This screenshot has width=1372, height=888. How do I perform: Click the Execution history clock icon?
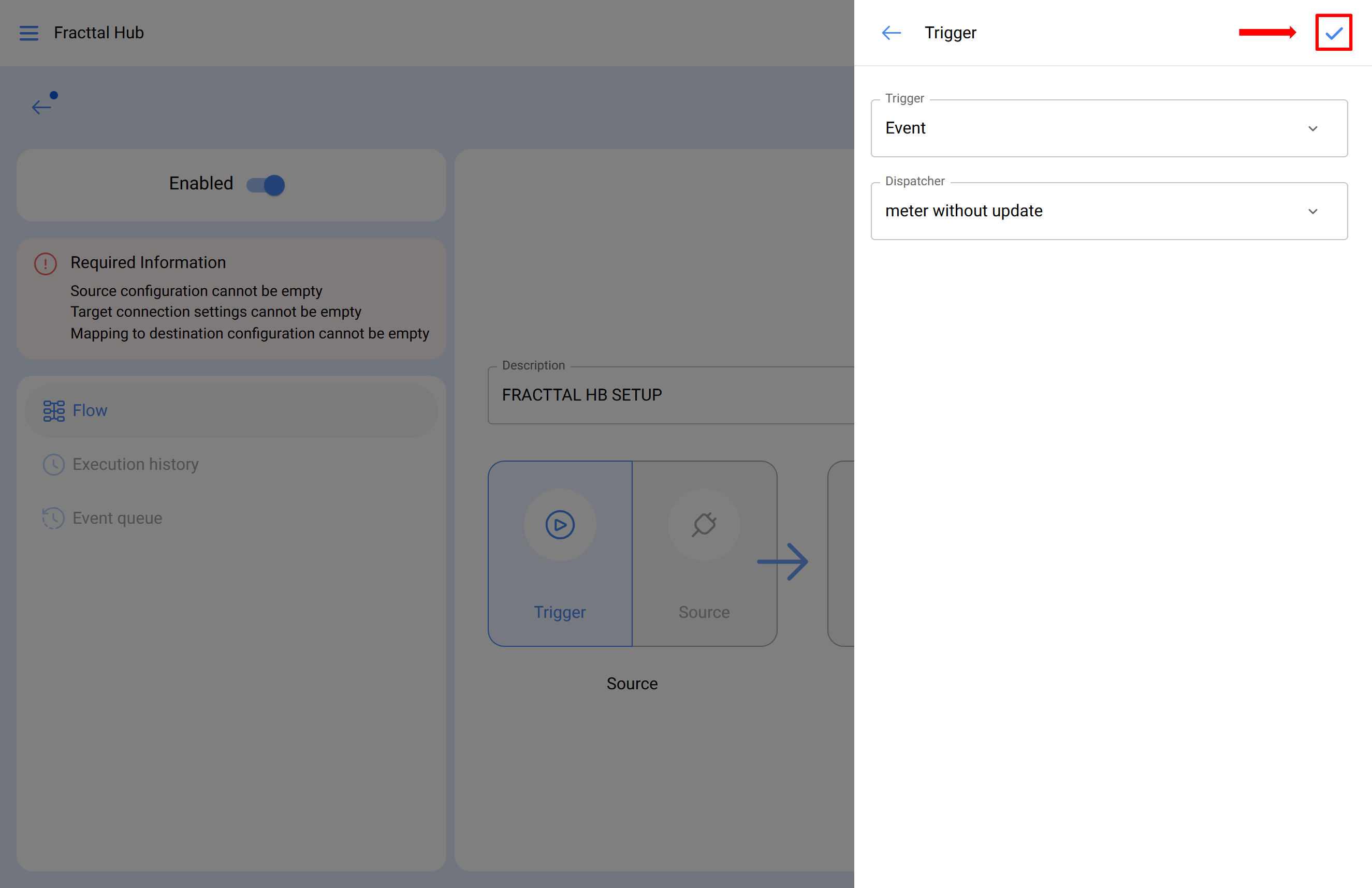click(54, 465)
